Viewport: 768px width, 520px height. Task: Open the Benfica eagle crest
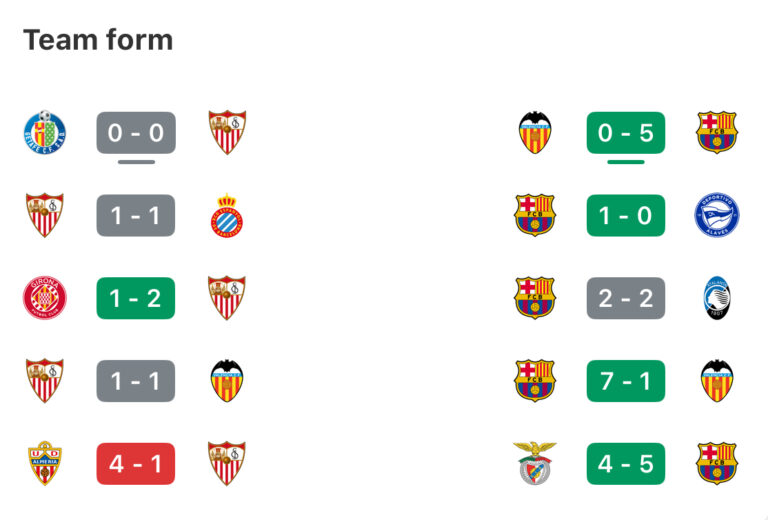535,463
